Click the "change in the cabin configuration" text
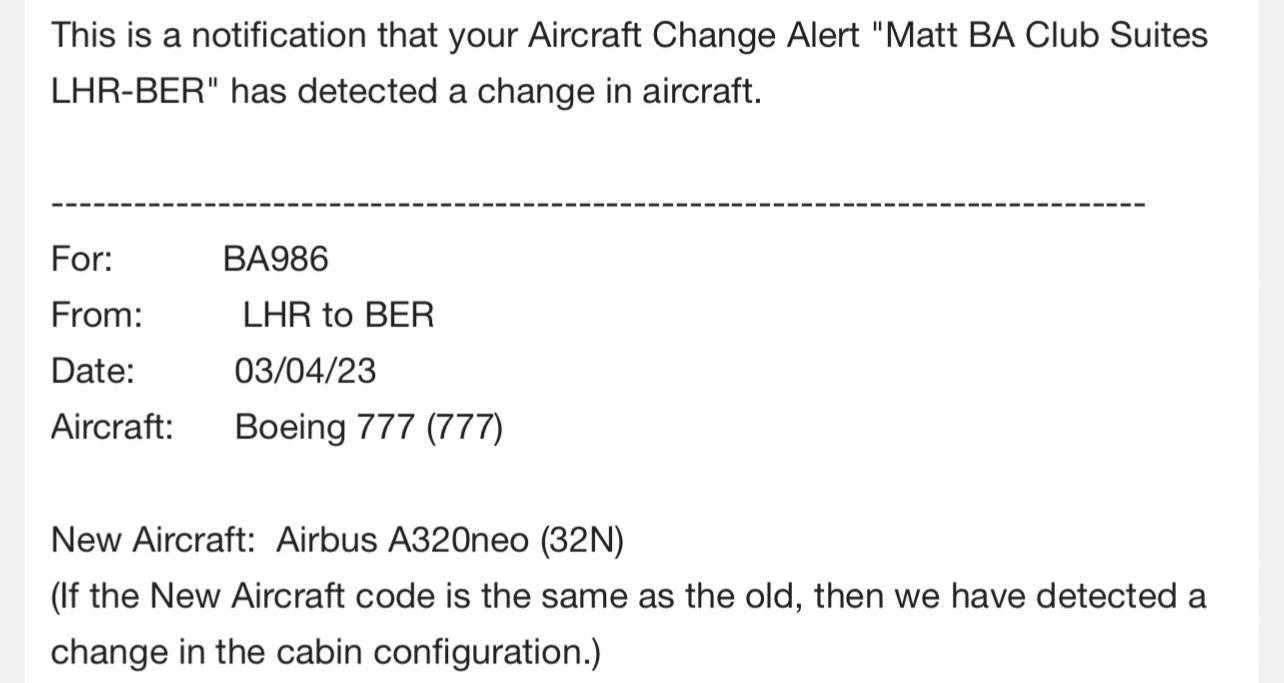 [326, 652]
